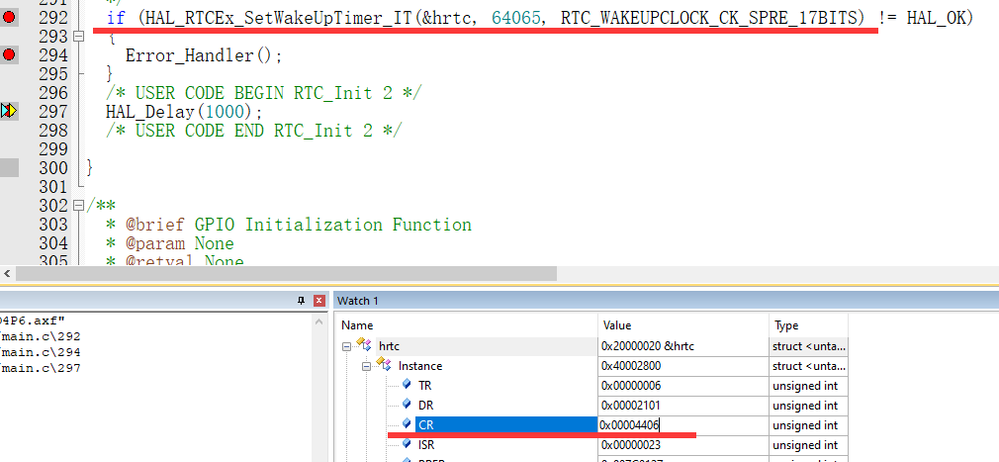999x462 pixels.
Task: Click the TR value 0x00000006
Action: click(631, 386)
